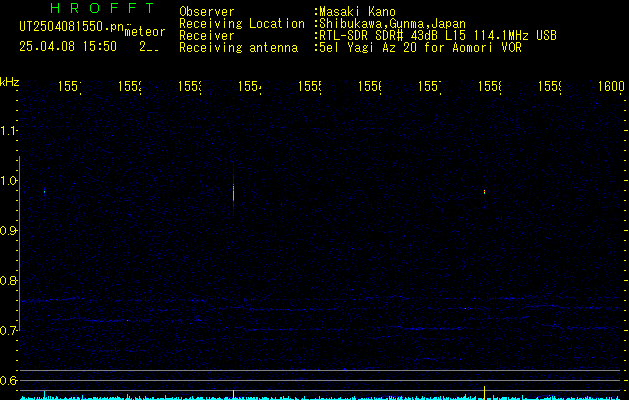Image resolution: width=629 pixels, height=400 pixels.
Task: Click the 1.0 frequency axis label
Action: (8, 180)
